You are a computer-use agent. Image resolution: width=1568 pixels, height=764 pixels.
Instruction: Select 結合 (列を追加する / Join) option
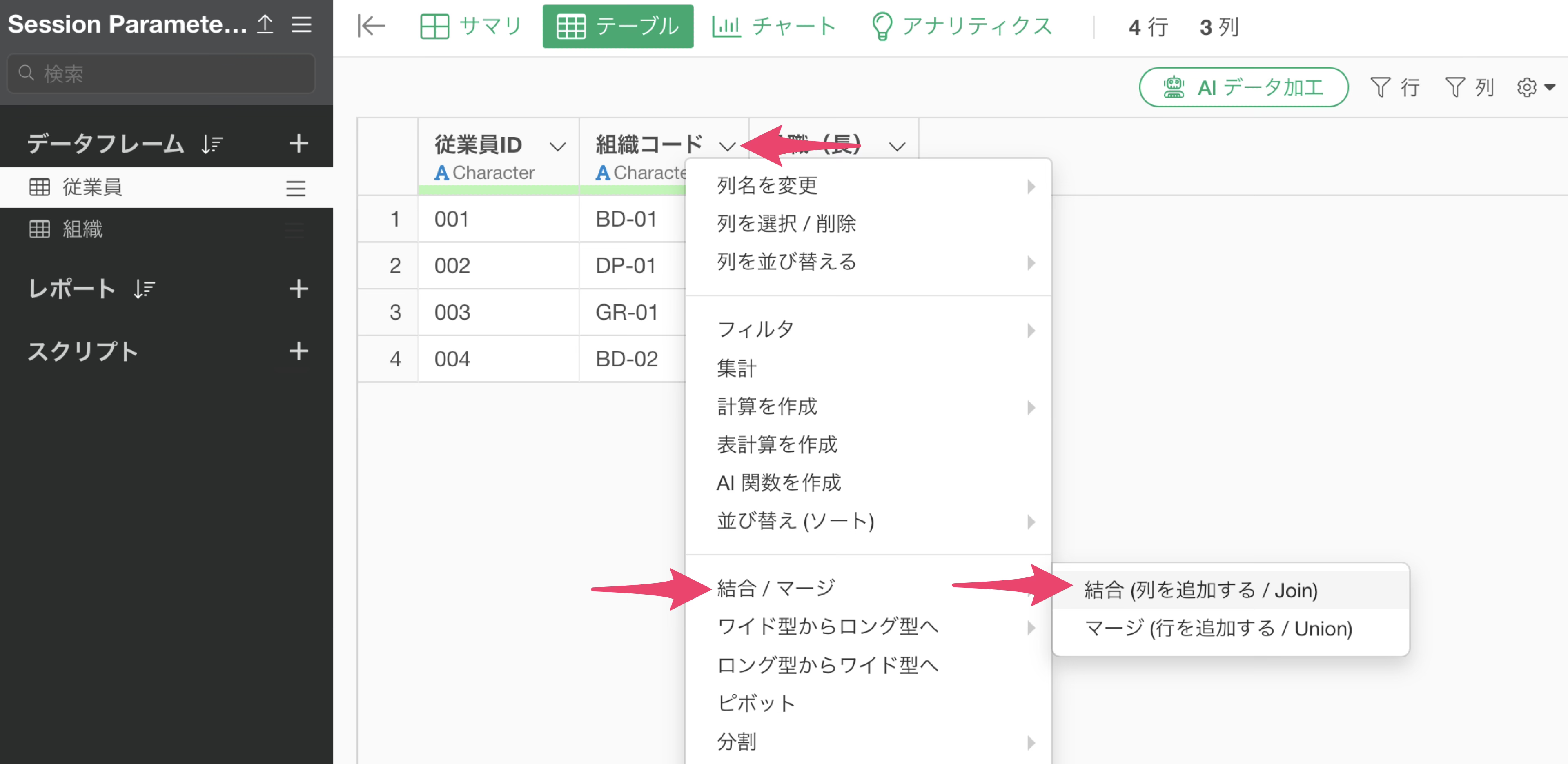(x=1200, y=590)
